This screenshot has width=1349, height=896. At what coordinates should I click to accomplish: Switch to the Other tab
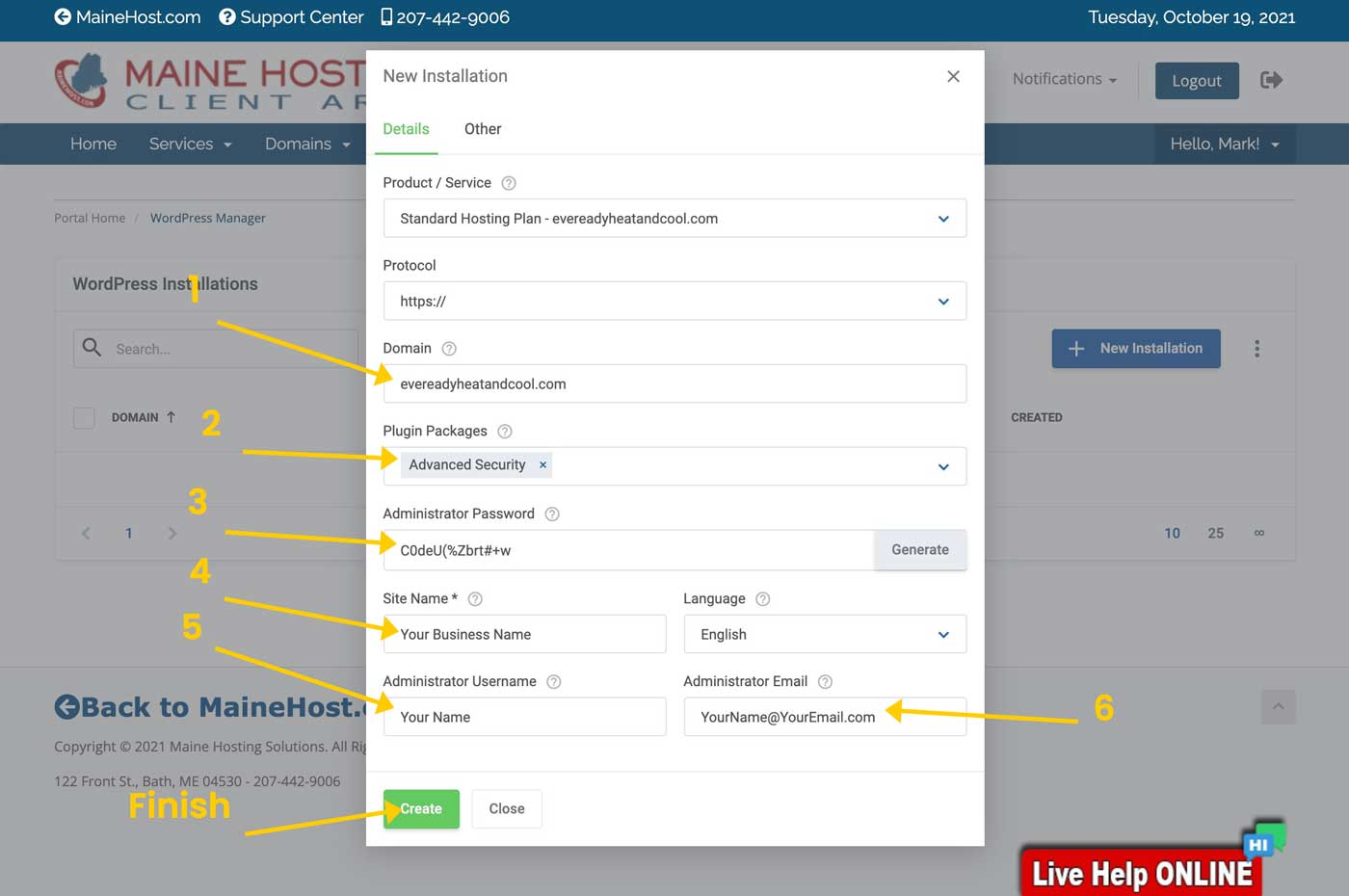(483, 129)
